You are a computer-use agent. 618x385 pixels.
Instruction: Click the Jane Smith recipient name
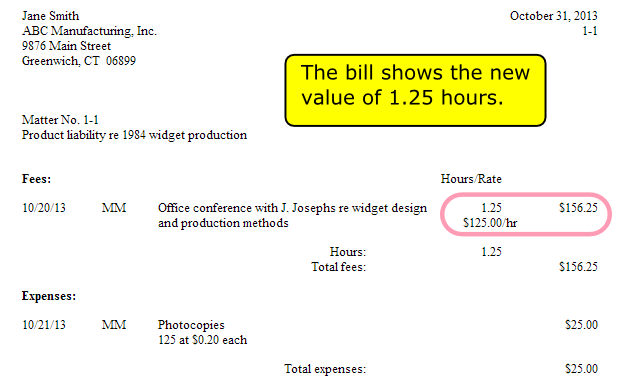50,16
